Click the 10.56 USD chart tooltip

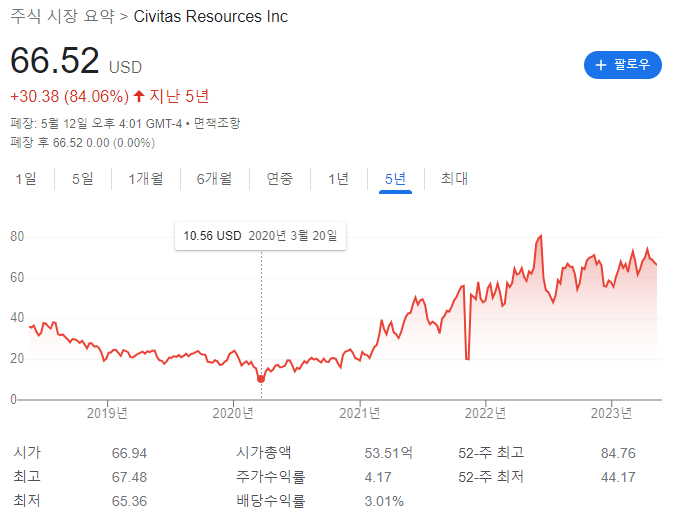click(x=260, y=236)
